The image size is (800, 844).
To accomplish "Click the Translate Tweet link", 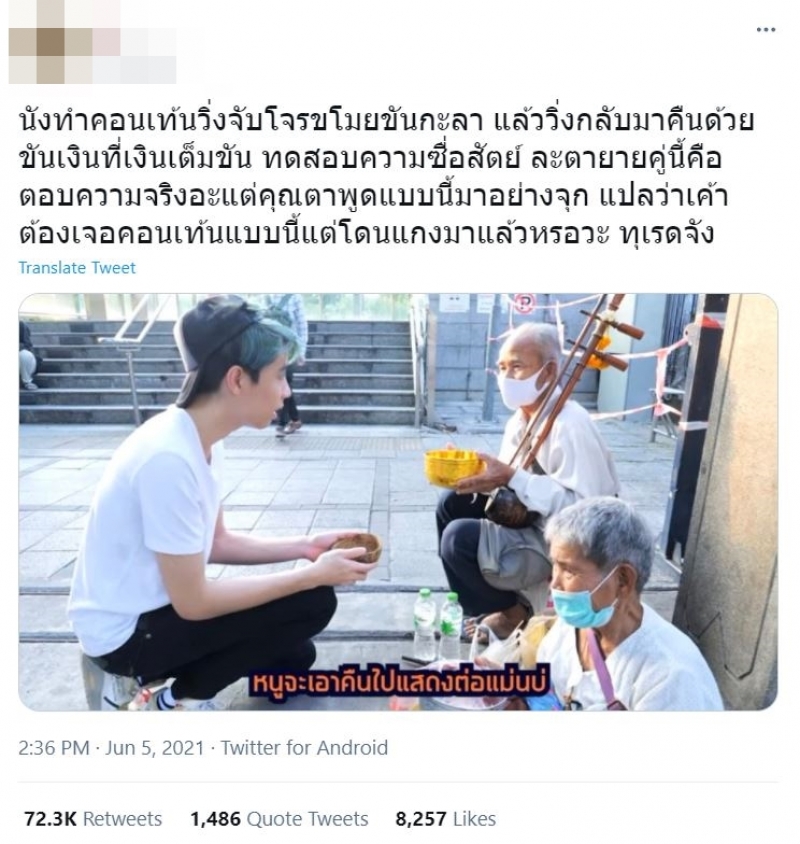I will click(x=77, y=268).
